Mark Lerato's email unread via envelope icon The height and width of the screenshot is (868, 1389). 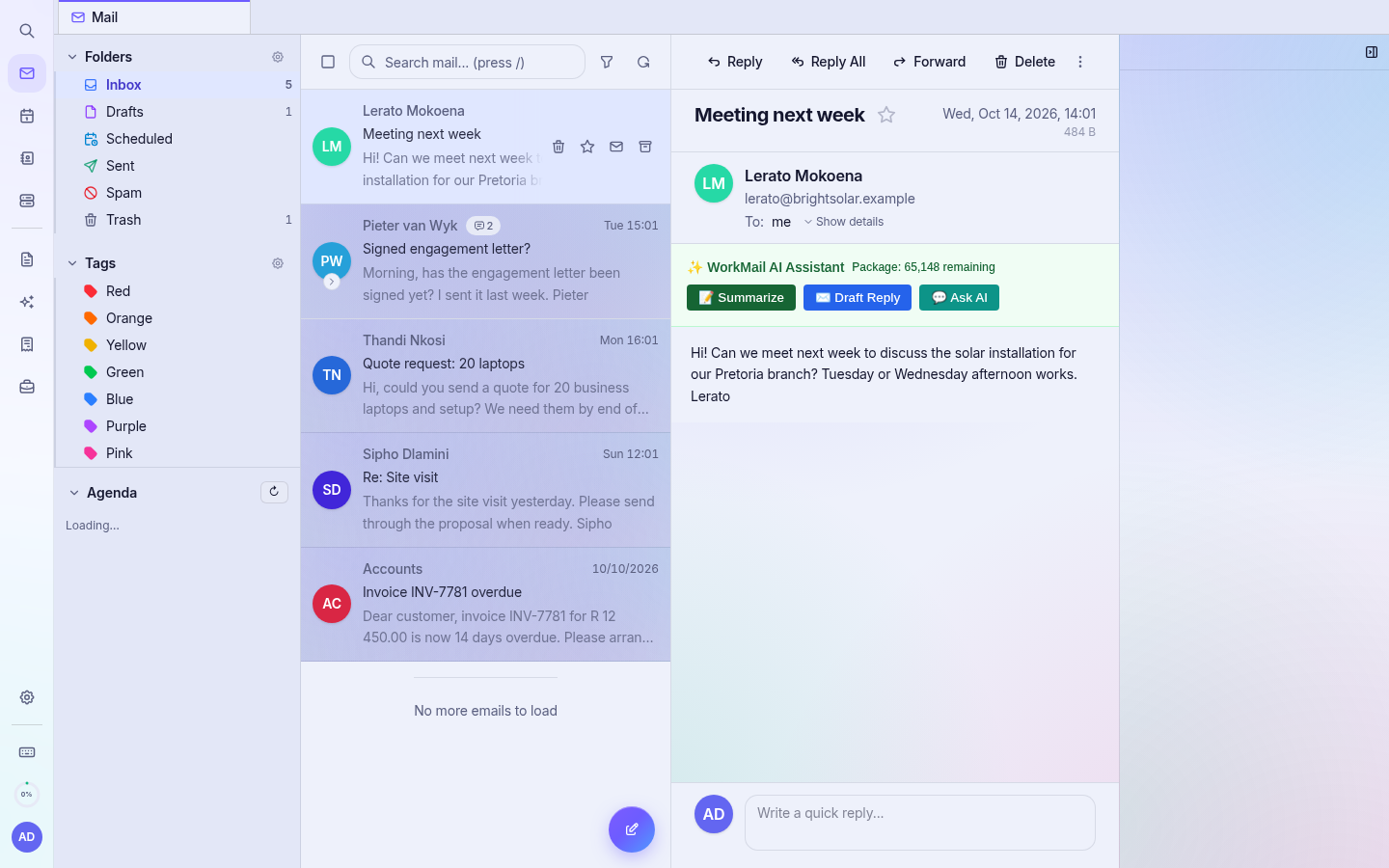tap(616, 147)
